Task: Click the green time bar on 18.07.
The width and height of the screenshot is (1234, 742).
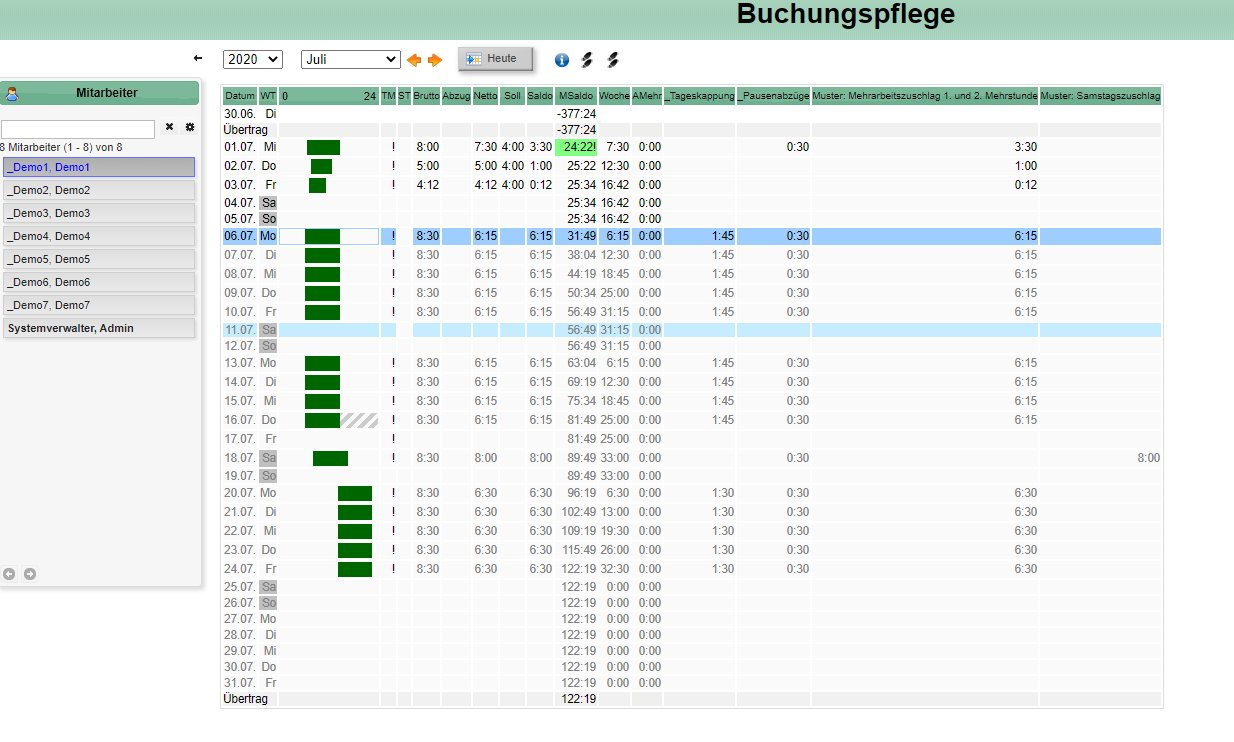Action: (330, 458)
